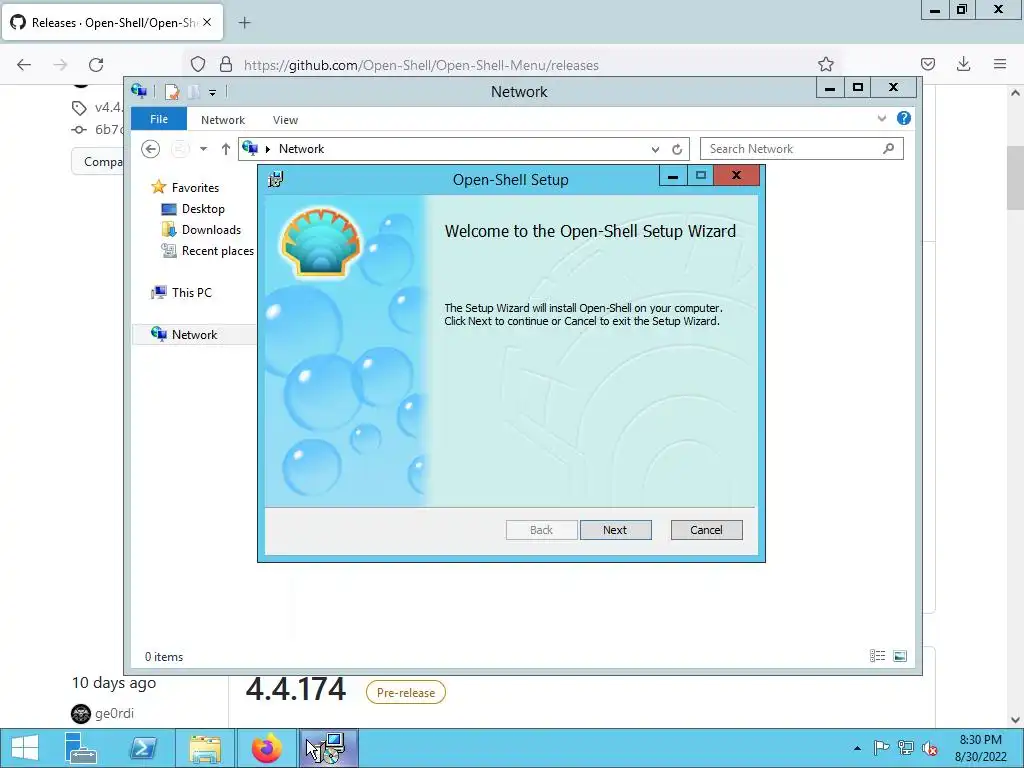1024x768 pixels.
Task: Open File Explorer from the taskbar
Action: pos(205,748)
